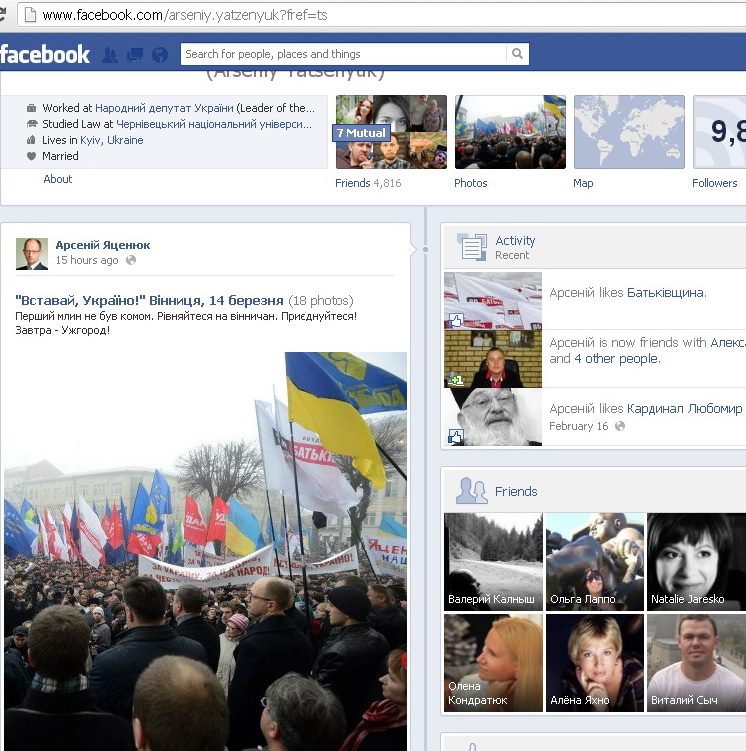Open friend requests icon in header
Viewport: 746px width, 751px height.
(110, 55)
